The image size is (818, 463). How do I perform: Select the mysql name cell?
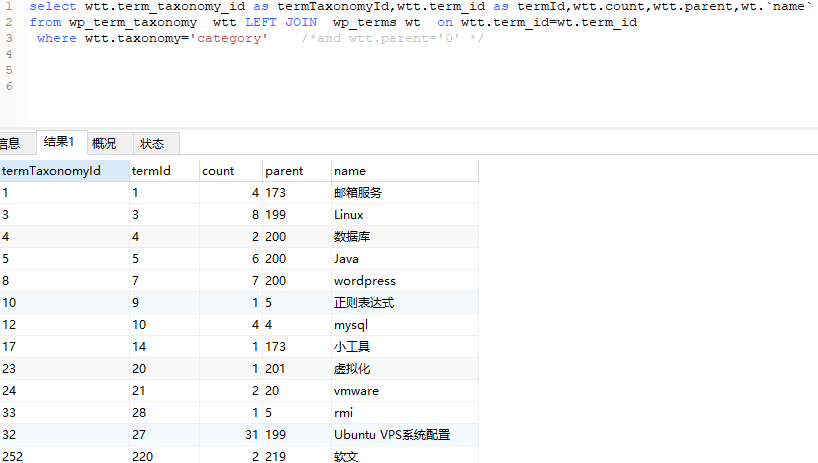[x=405, y=324]
